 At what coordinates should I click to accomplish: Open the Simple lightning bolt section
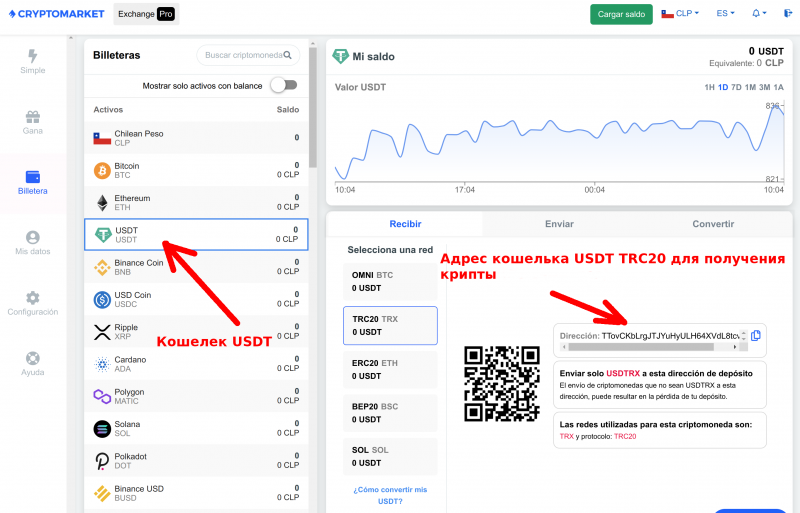pyautogui.click(x=33, y=61)
